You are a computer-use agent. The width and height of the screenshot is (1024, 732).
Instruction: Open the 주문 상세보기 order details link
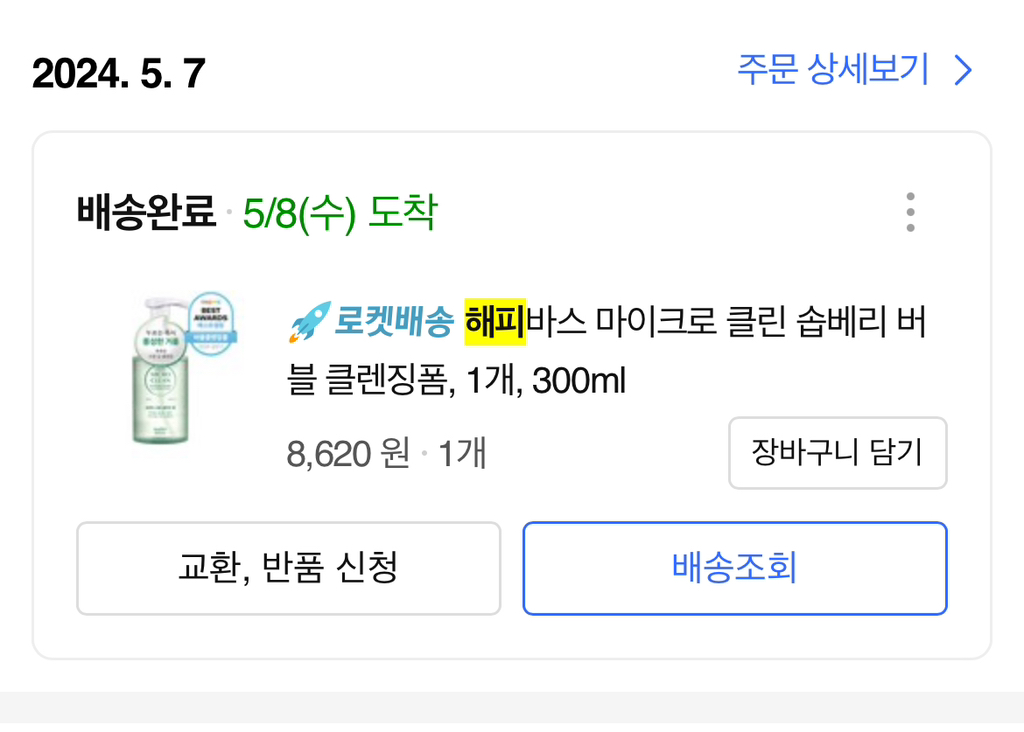tap(832, 71)
